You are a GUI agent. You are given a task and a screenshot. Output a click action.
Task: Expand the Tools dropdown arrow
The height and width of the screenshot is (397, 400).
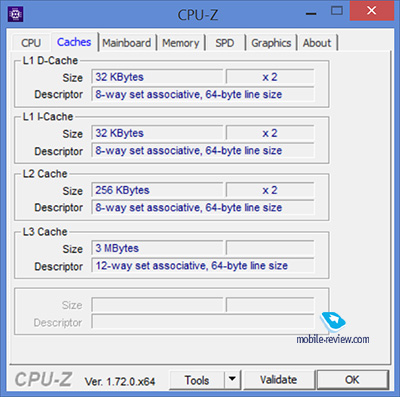click(232, 380)
